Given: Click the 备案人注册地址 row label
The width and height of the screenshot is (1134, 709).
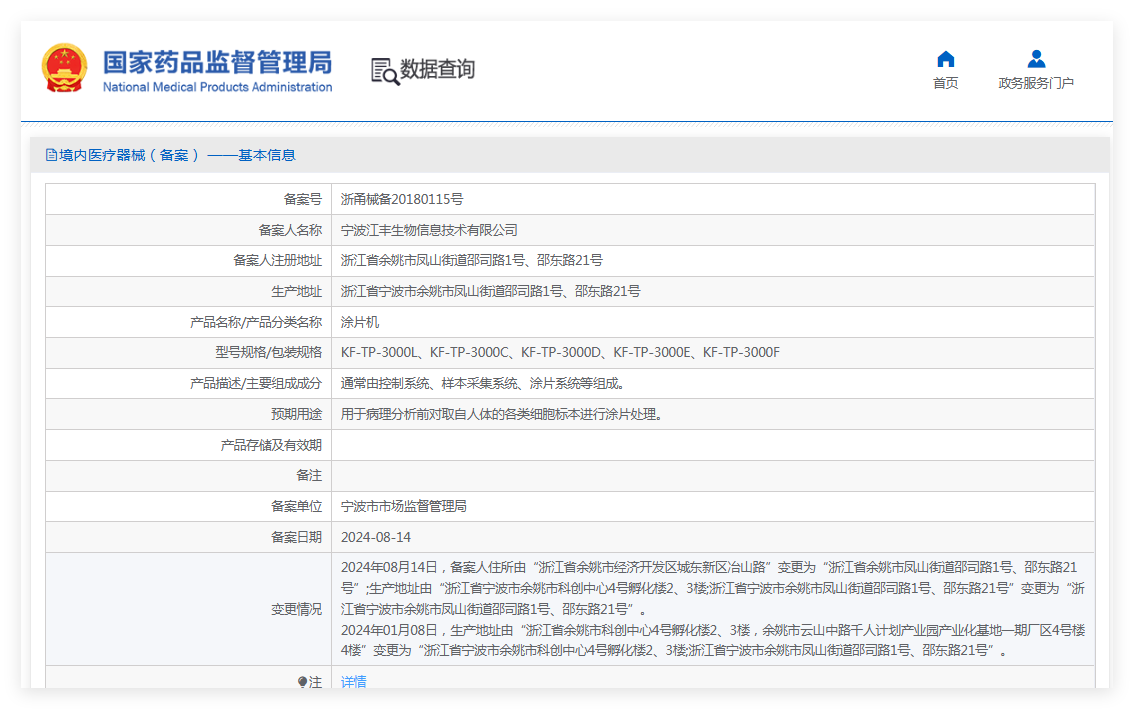Looking at the screenshot, I should coord(277,260).
